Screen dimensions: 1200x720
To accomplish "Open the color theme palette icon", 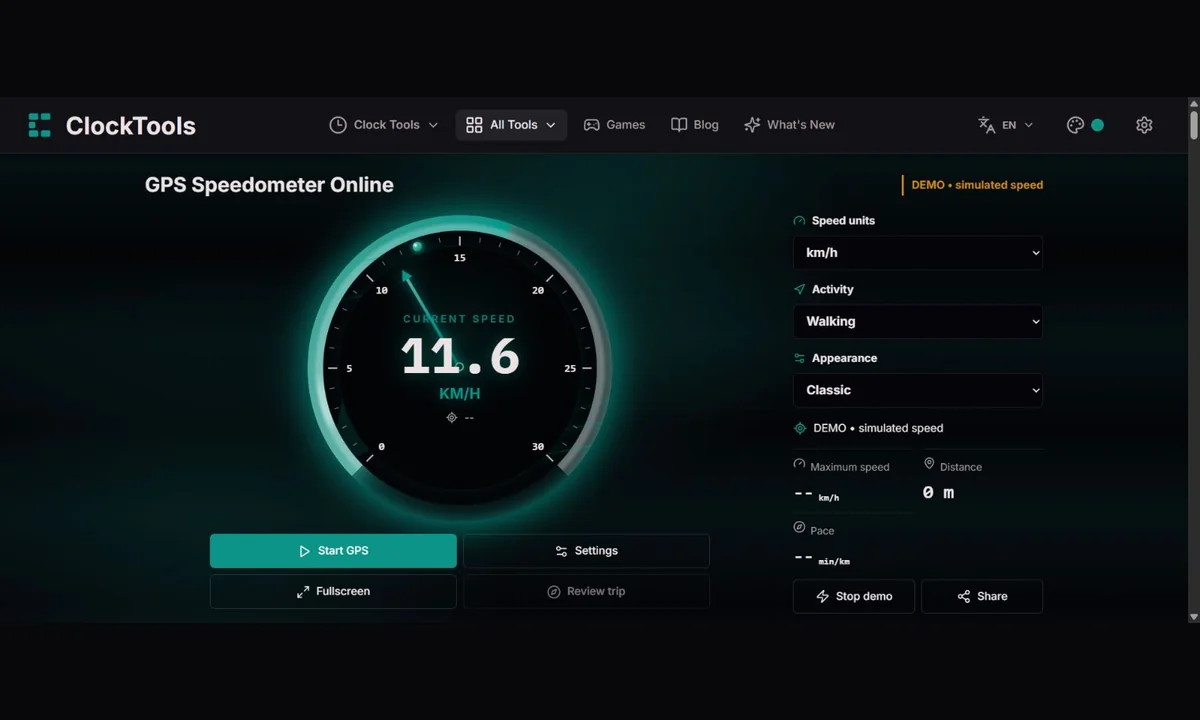I will (x=1076, y=125).
